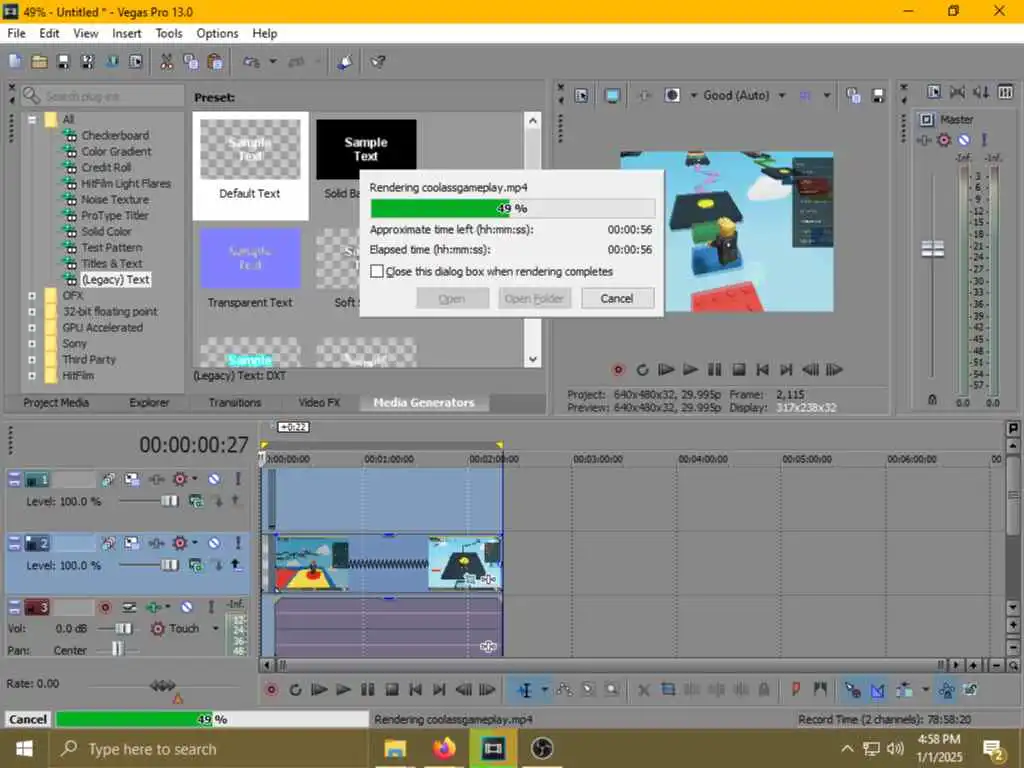
Task: Select the Default Text preset thumbnail
Action: pyautogui.click(x=250, y=150)
